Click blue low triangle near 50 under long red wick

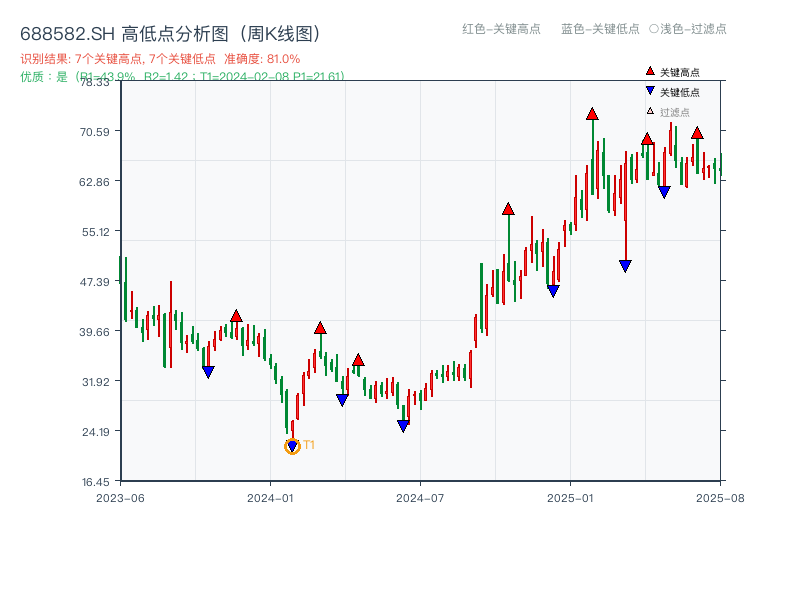pos(625,266)
